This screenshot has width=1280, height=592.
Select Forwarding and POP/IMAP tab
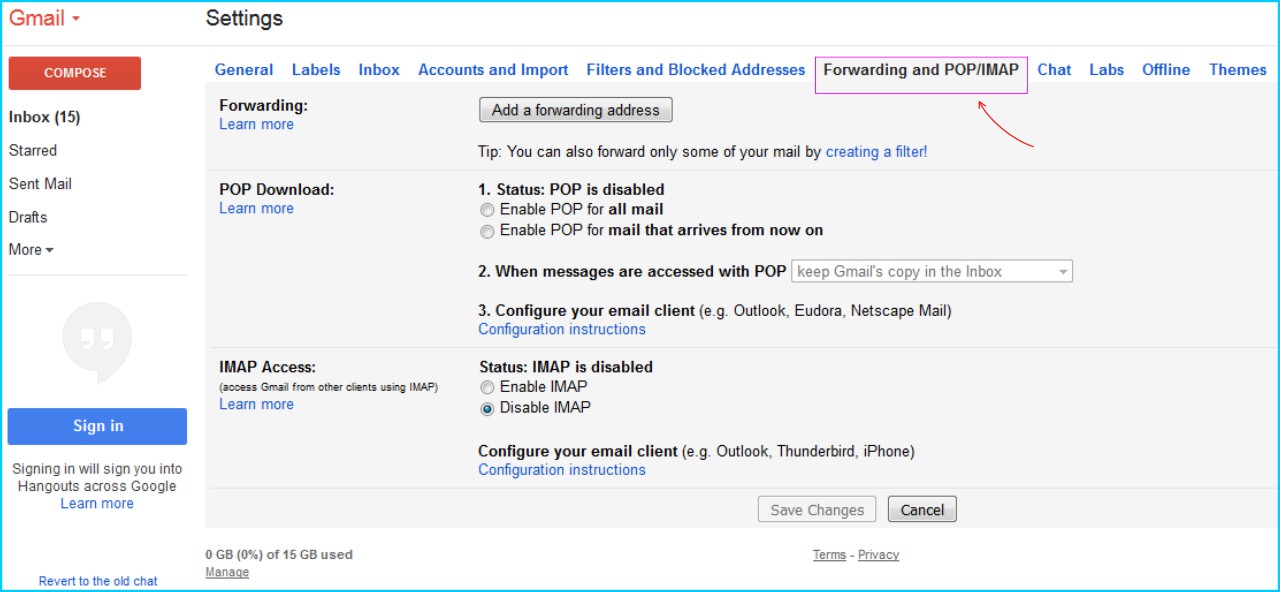tap(921, 70)
